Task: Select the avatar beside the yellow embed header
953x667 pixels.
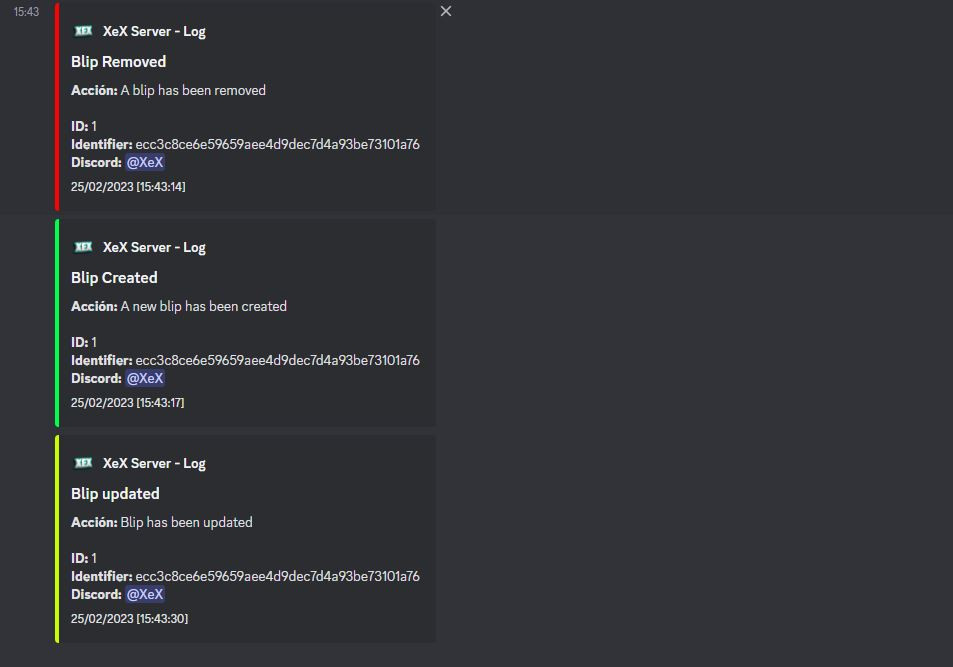Action: 84,462
